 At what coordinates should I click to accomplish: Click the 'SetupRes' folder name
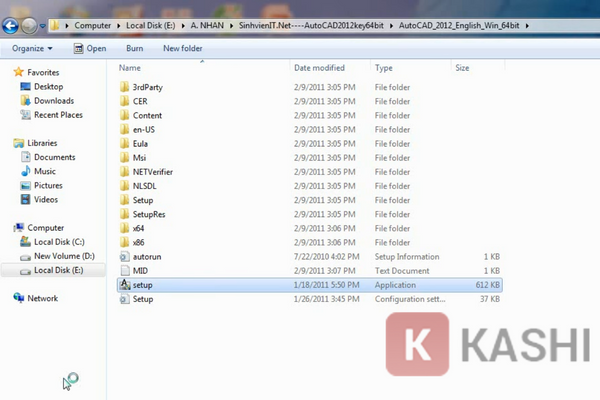[x=149, y=214]
